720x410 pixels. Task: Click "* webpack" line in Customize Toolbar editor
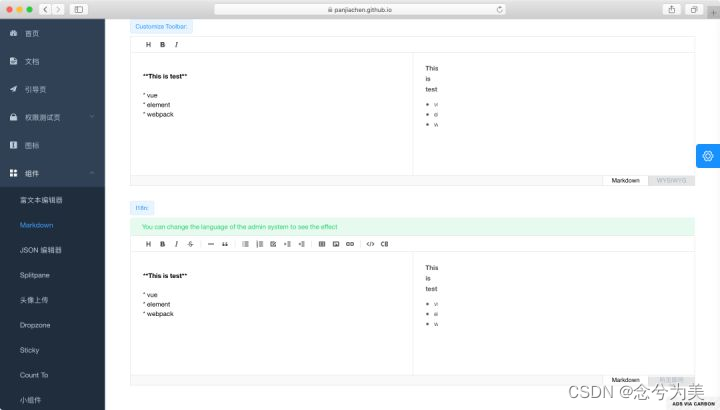tap(158, 114)
